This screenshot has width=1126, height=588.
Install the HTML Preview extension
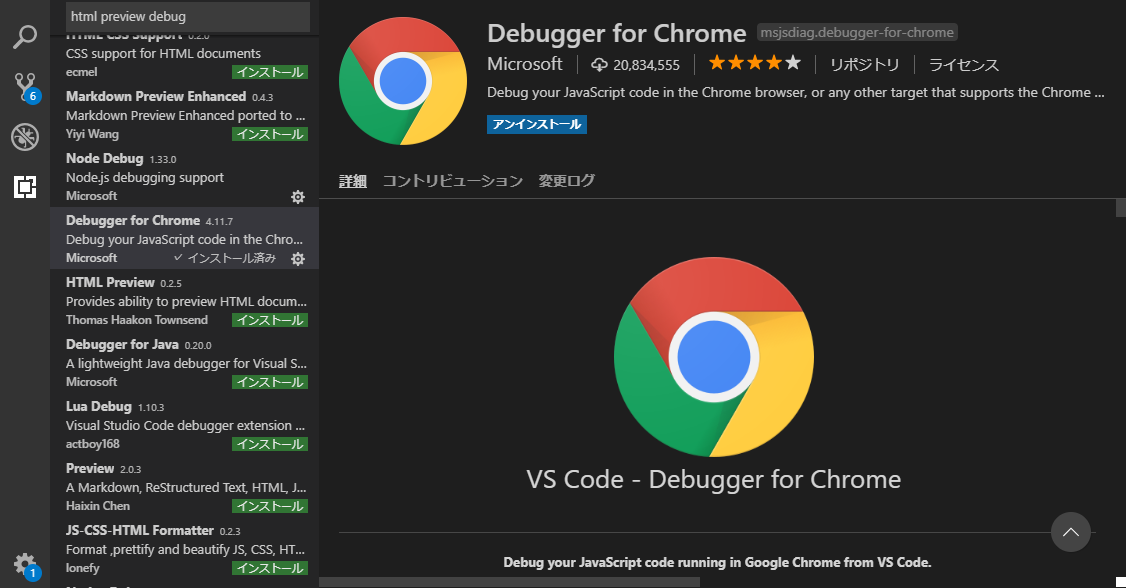(269, 321)
